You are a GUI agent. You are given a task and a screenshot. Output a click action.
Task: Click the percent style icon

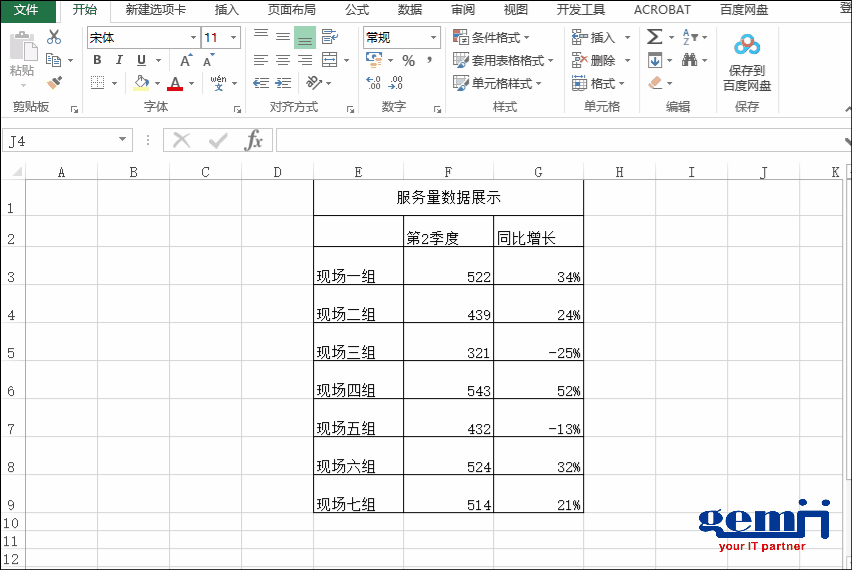point(408,61)
